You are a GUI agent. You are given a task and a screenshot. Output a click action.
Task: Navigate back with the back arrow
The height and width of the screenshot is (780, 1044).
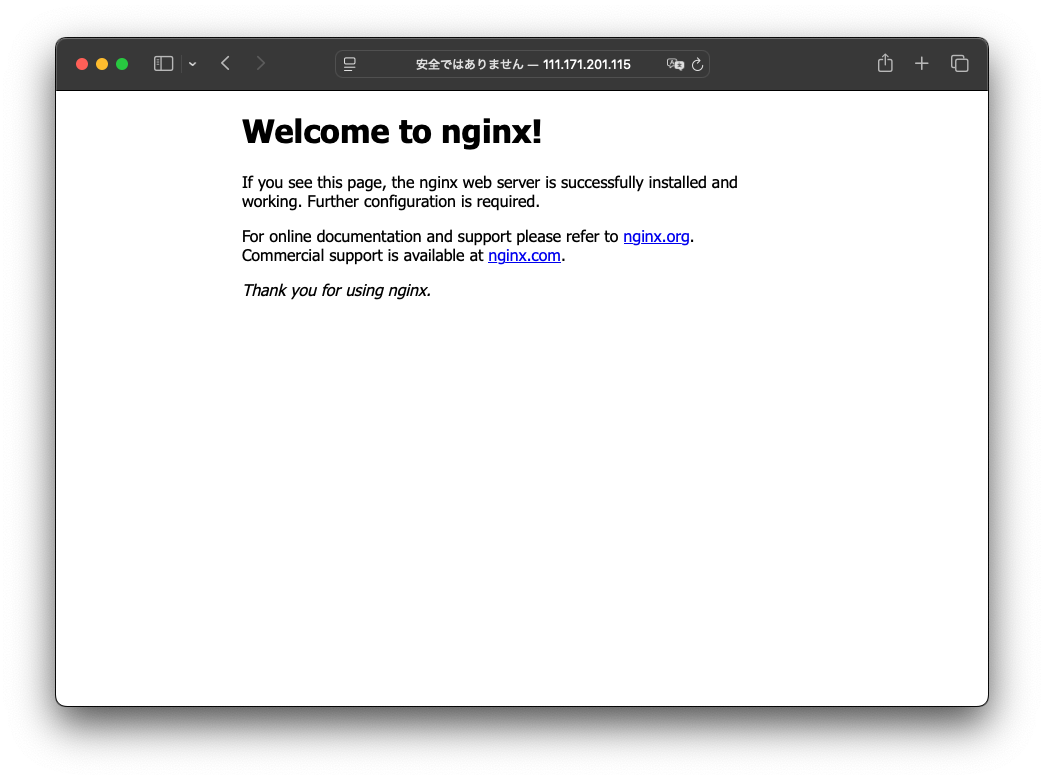224,63
